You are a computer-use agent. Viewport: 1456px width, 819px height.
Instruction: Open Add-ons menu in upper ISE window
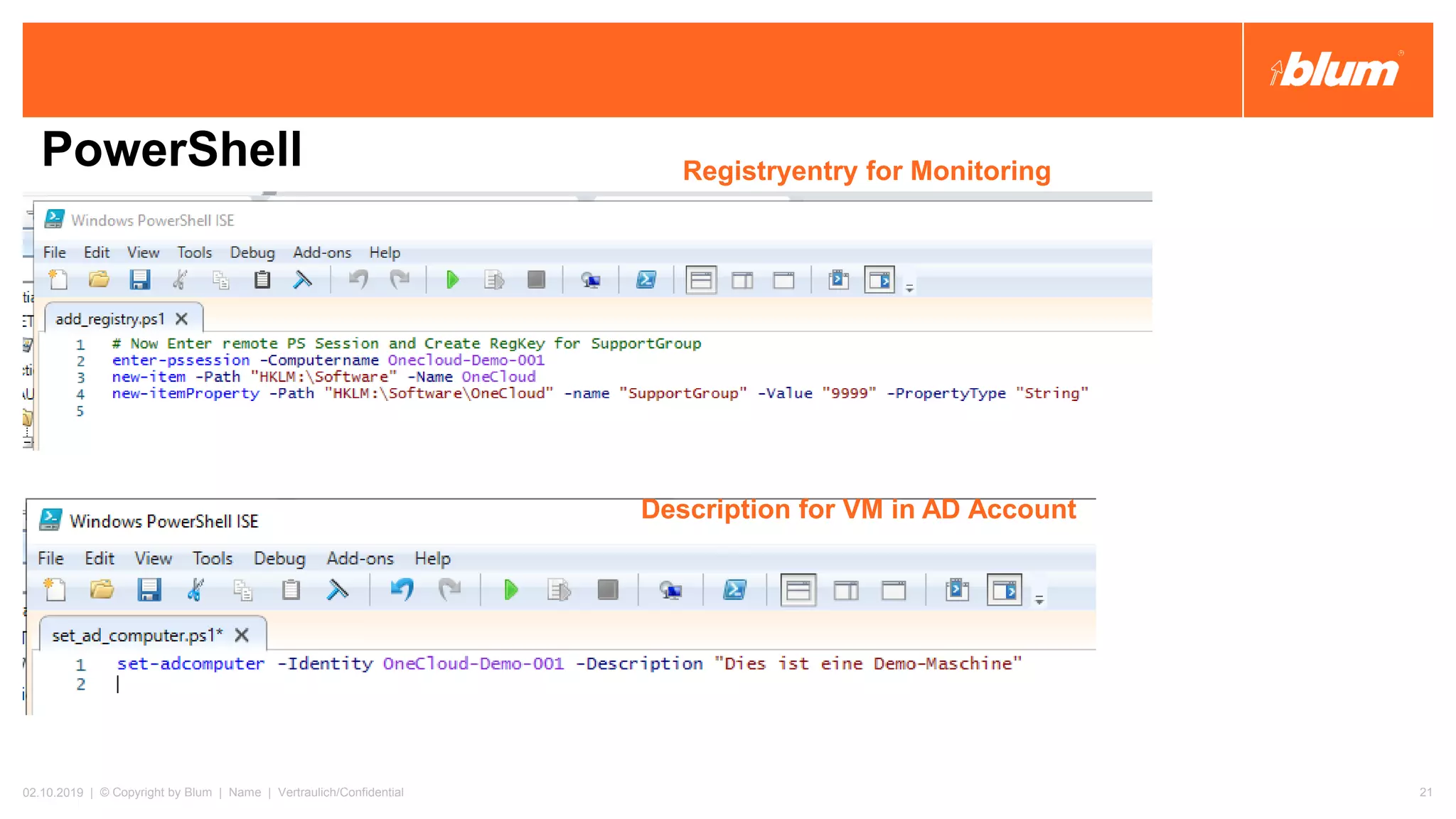(x=322, y=252)
